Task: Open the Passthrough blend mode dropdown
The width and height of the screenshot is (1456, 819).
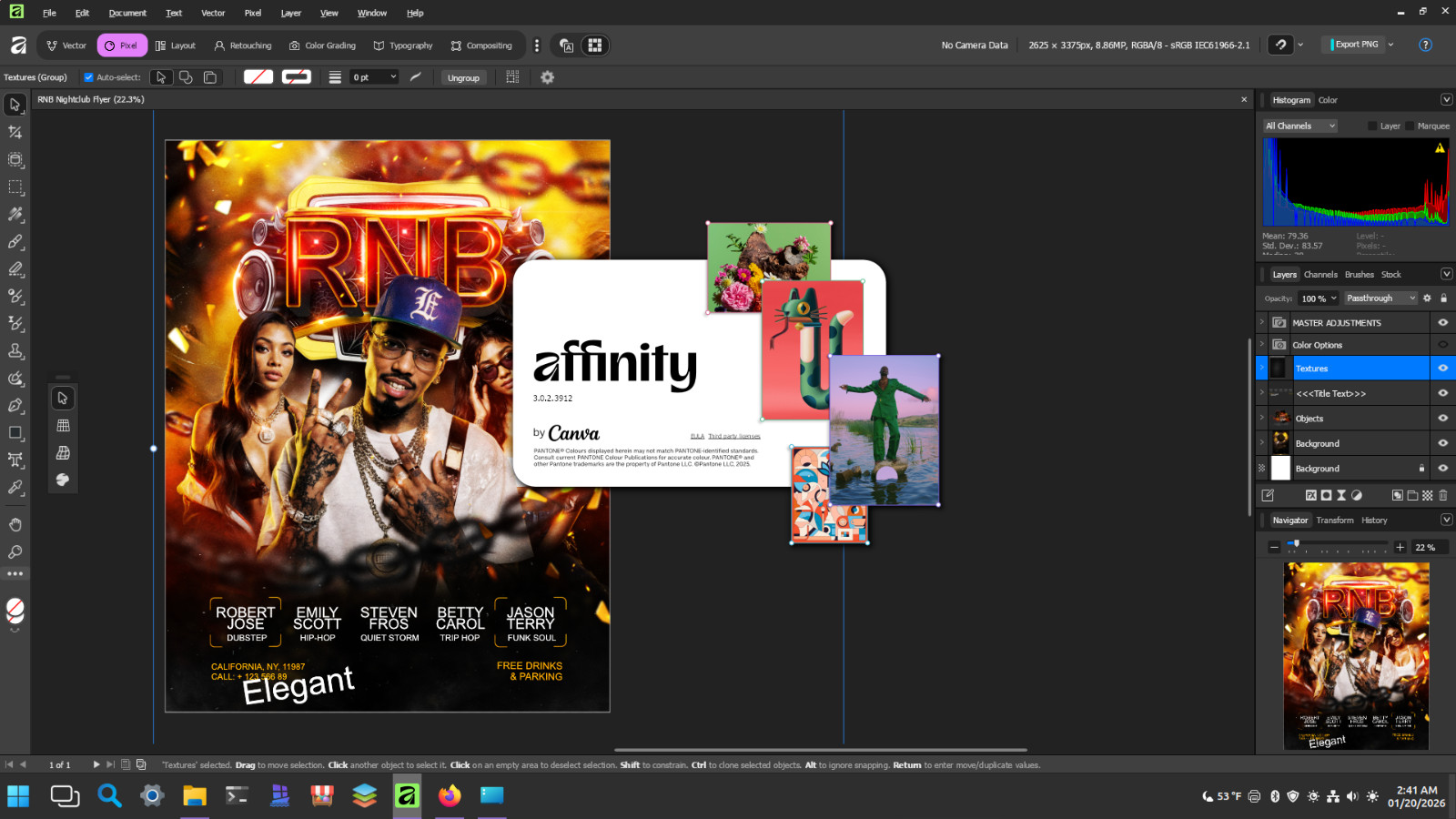Action: pyautogui.click(x=1380, y=298)
